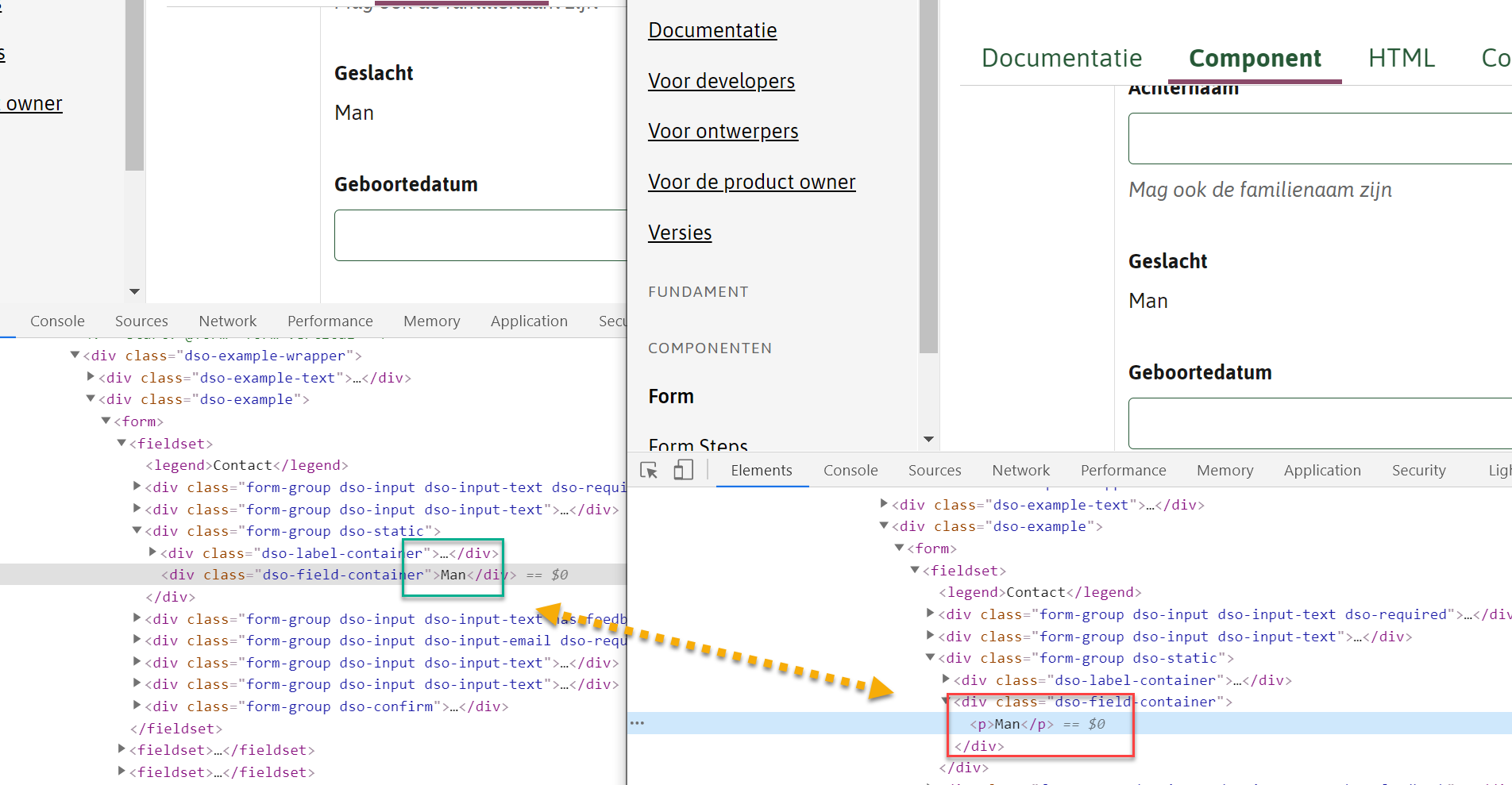The image size is (1512, 785).
Task: Click the Achternaam text input field
Action: click(1318, 139)
